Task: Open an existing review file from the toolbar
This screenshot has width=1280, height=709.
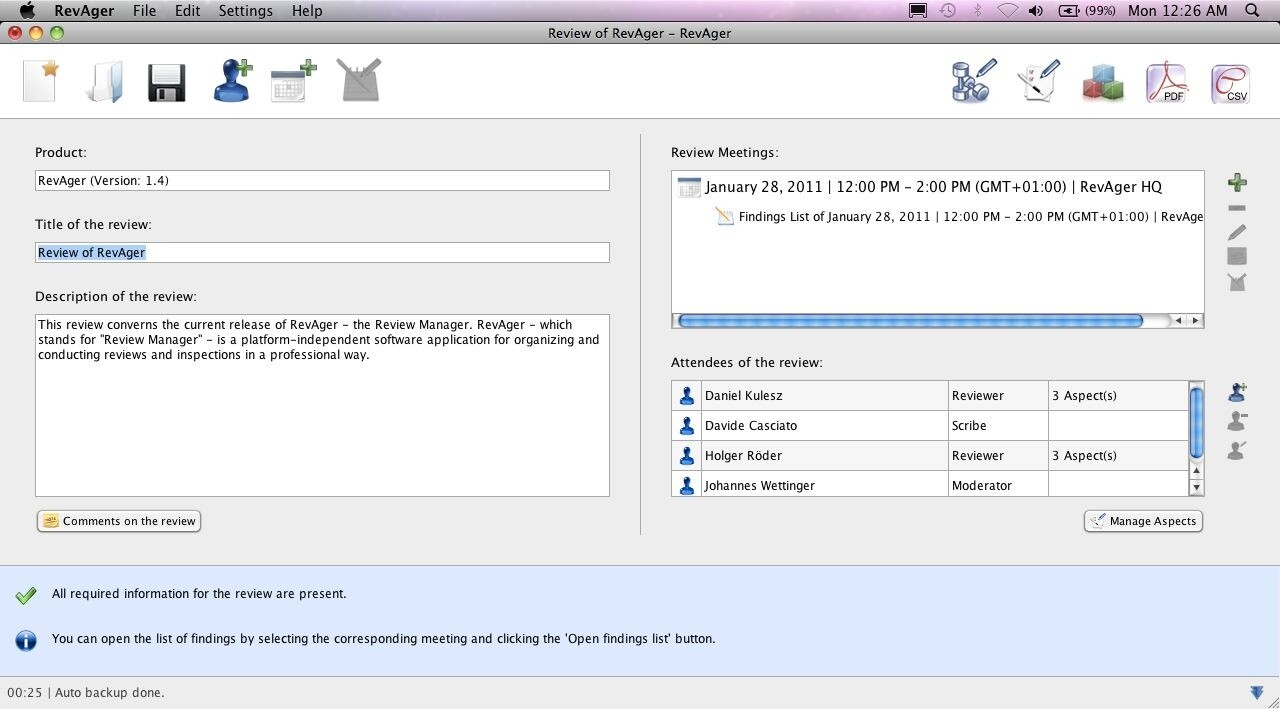Action: (104, 82)
